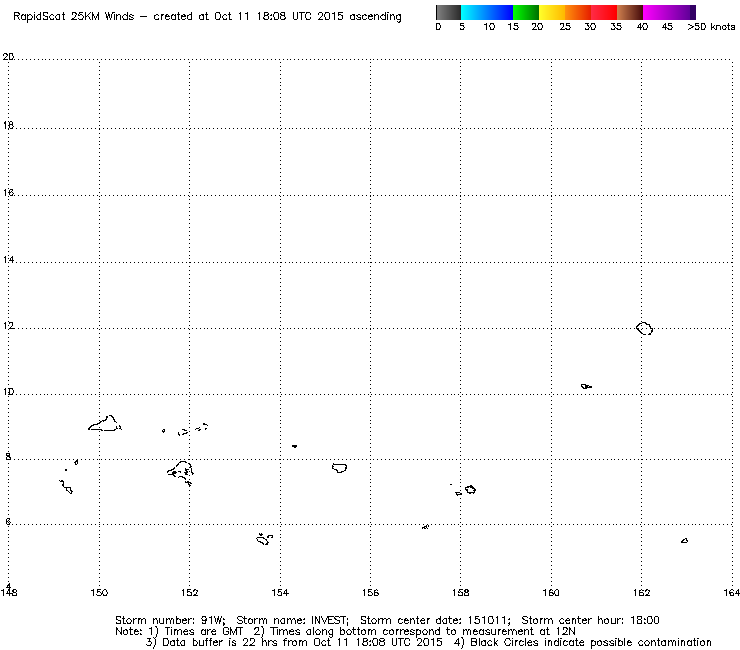Click the longitude label 150
740x650 pixels.
(99, 592)
